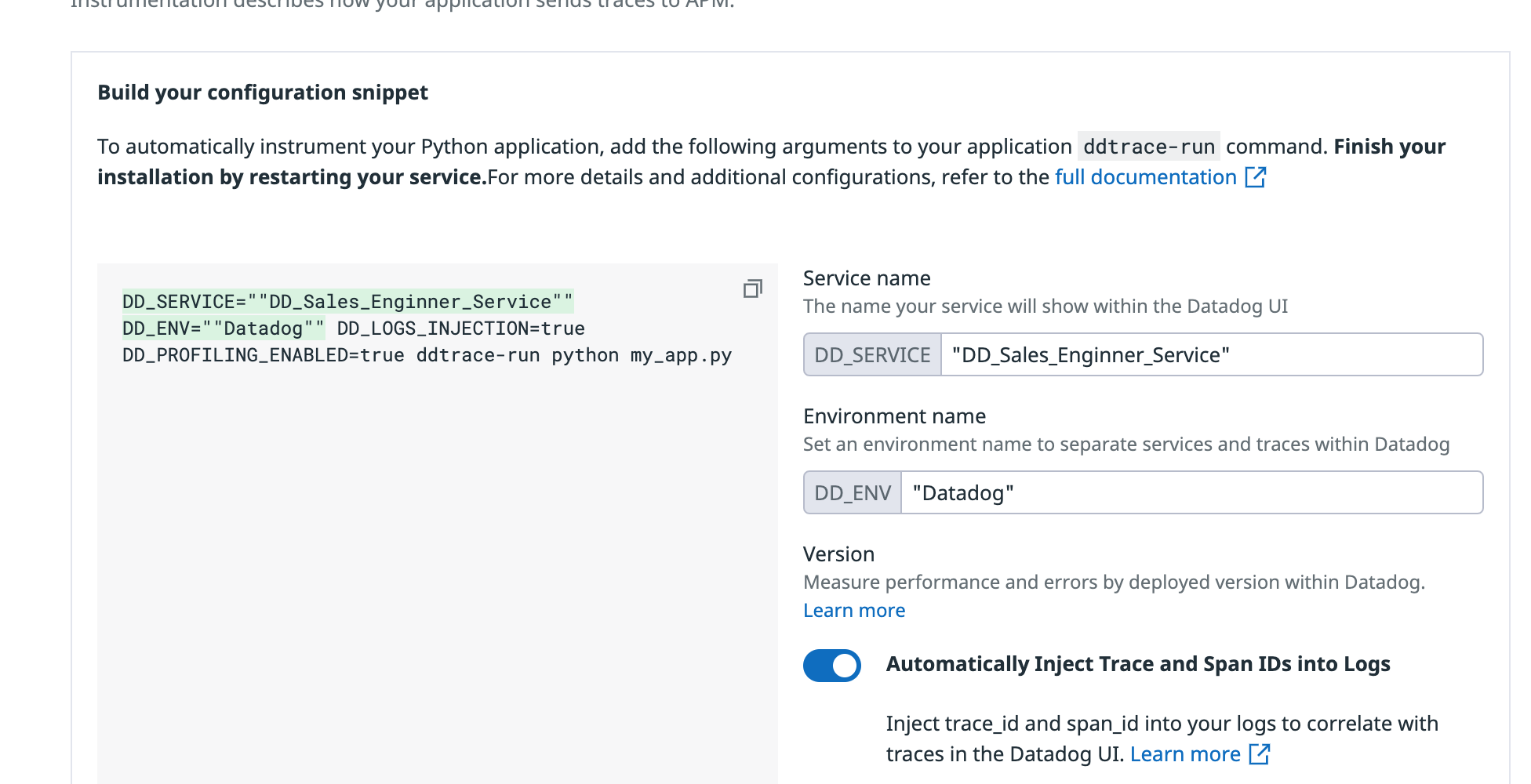The height and width of the screenshot is (784, 1531).
Task: Click the inline ddtrace-run code tag
Action: [x=1149, y=147]
